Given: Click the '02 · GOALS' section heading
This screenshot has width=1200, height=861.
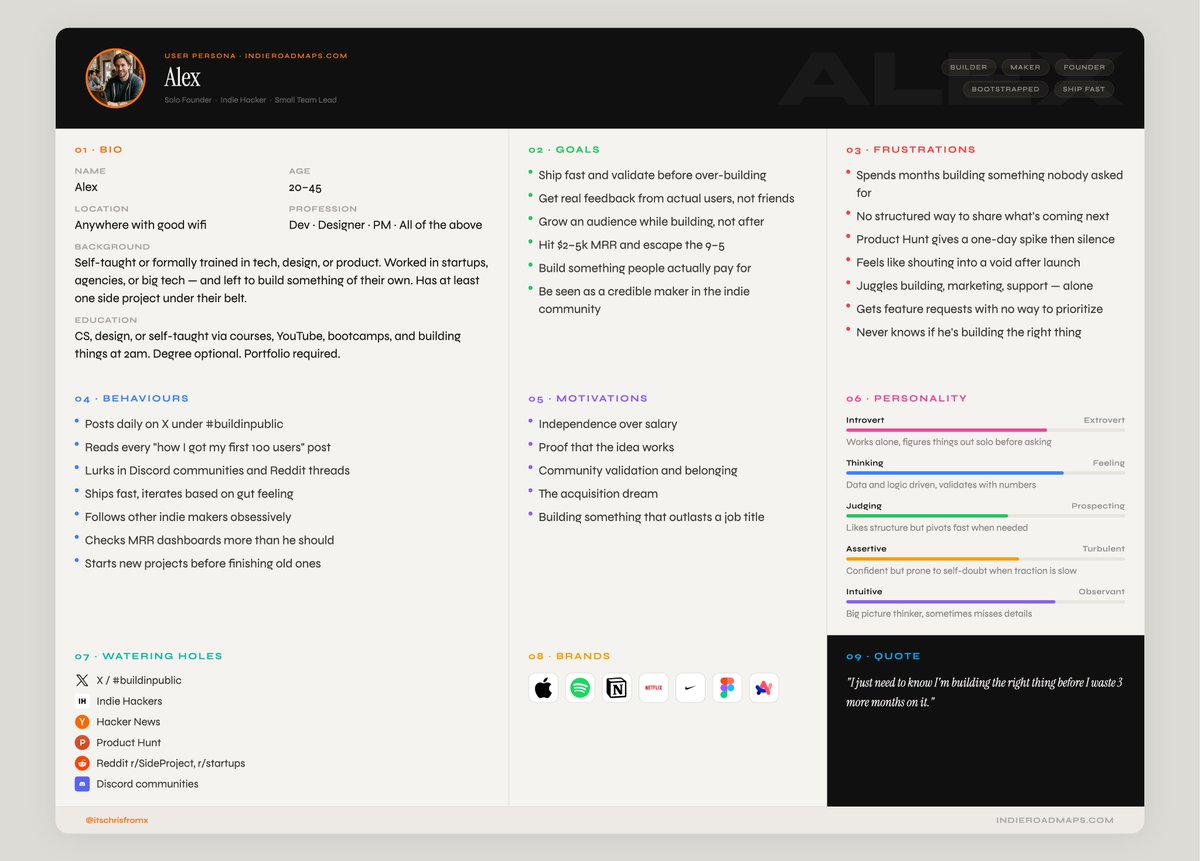Looking at the screenshot, I should coord(564,150).
